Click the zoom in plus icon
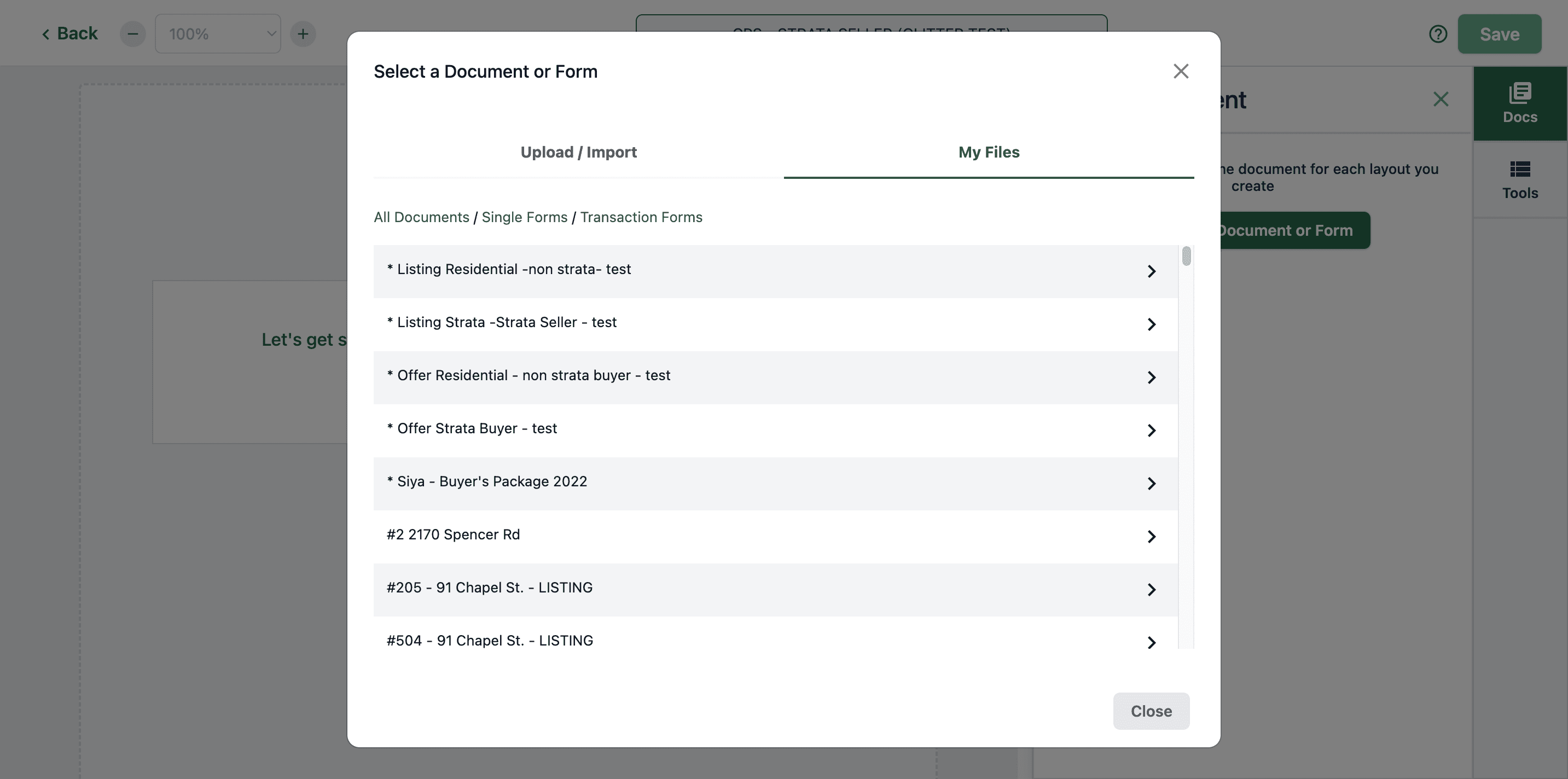 (x=303, y=34)
